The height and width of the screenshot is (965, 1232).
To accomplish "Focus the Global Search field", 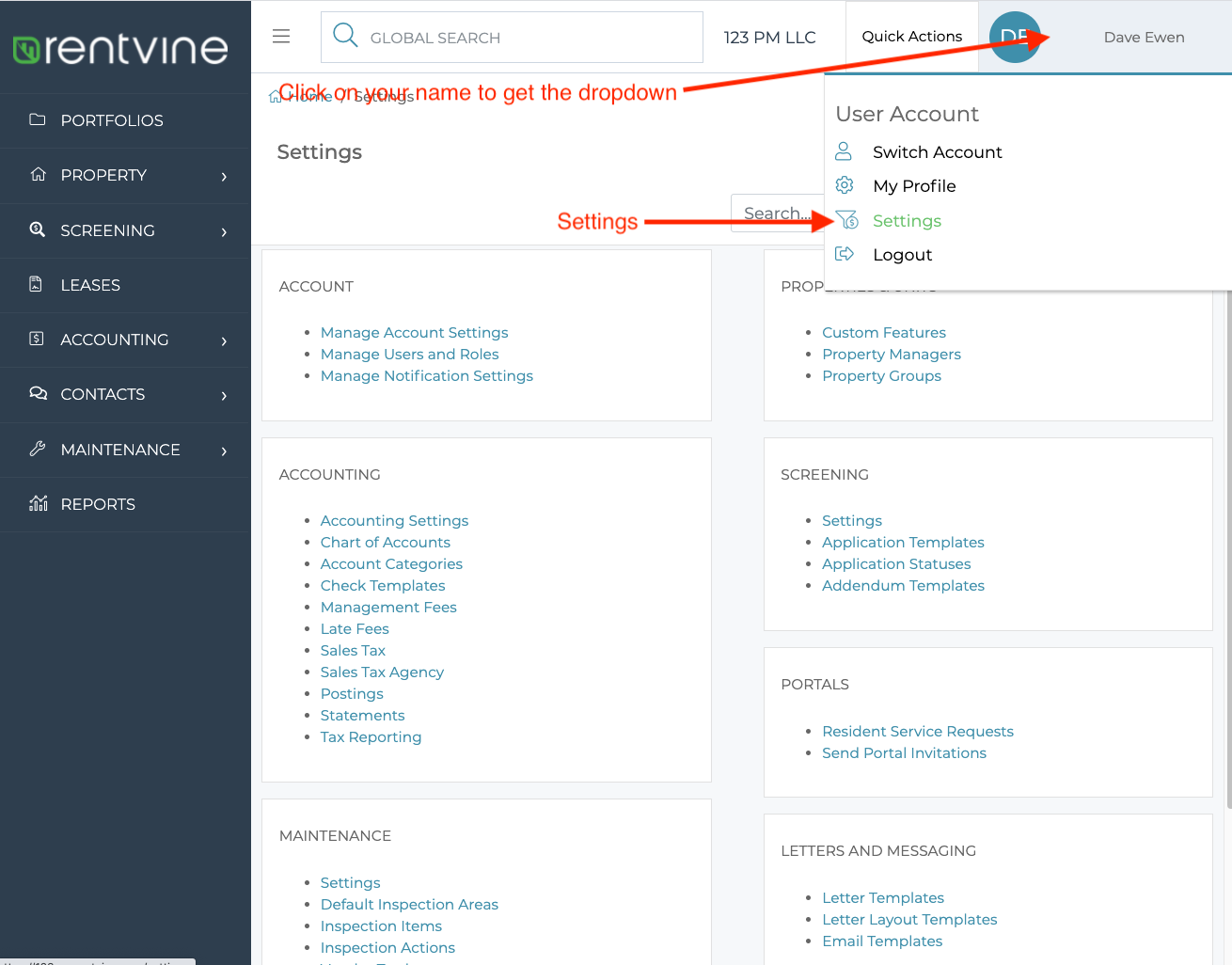I will coord(512,38).
